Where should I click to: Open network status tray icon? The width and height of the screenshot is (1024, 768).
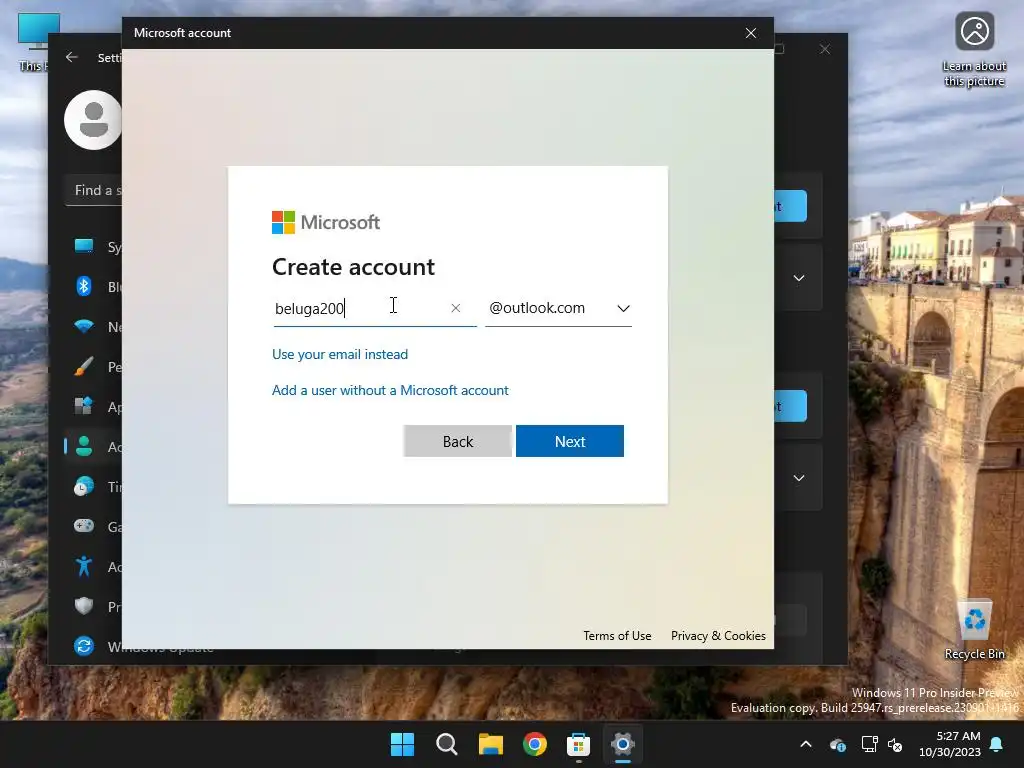(869, 744)
